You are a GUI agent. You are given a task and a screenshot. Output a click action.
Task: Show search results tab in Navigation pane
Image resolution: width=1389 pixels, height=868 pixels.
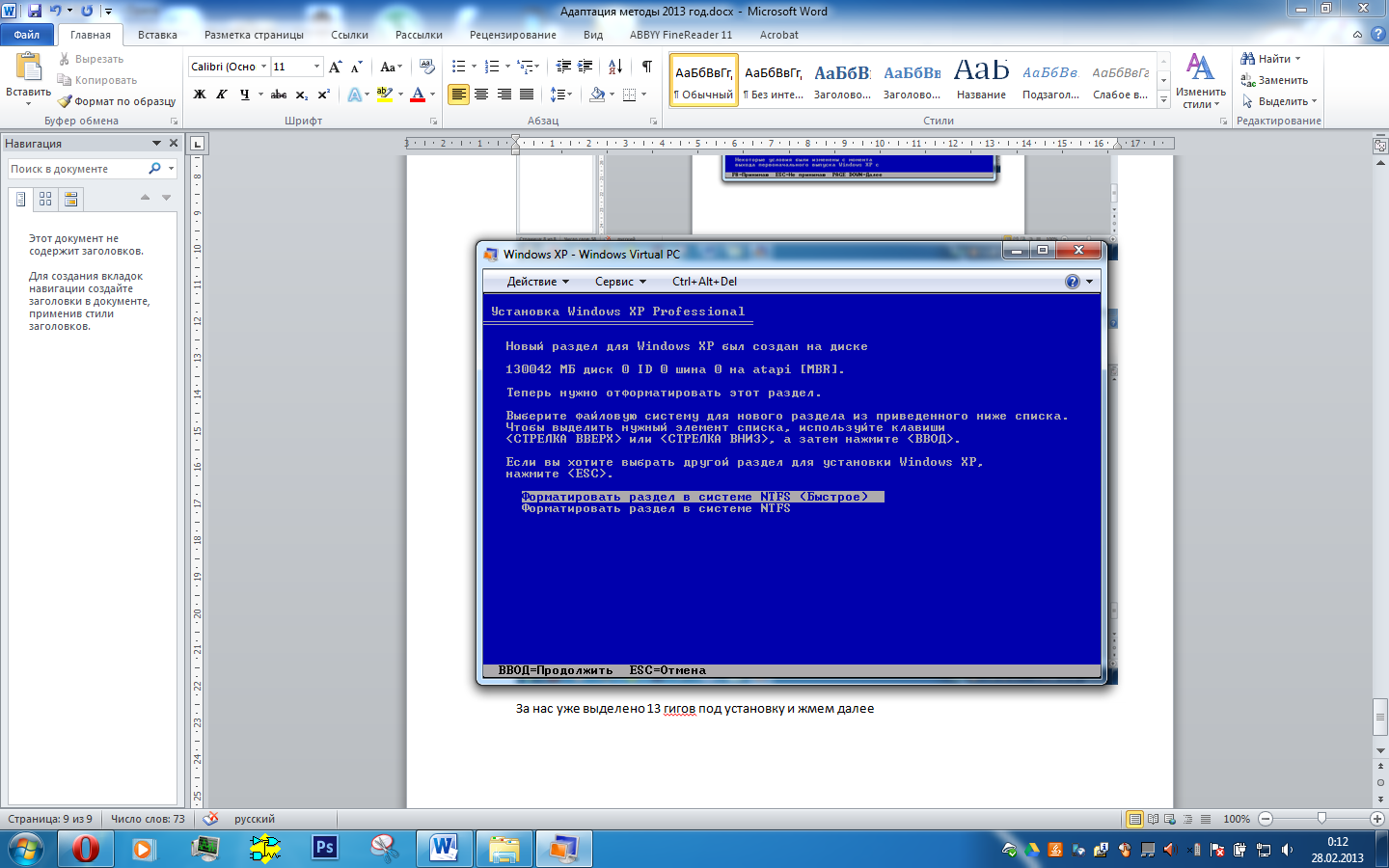pos(70,199)
